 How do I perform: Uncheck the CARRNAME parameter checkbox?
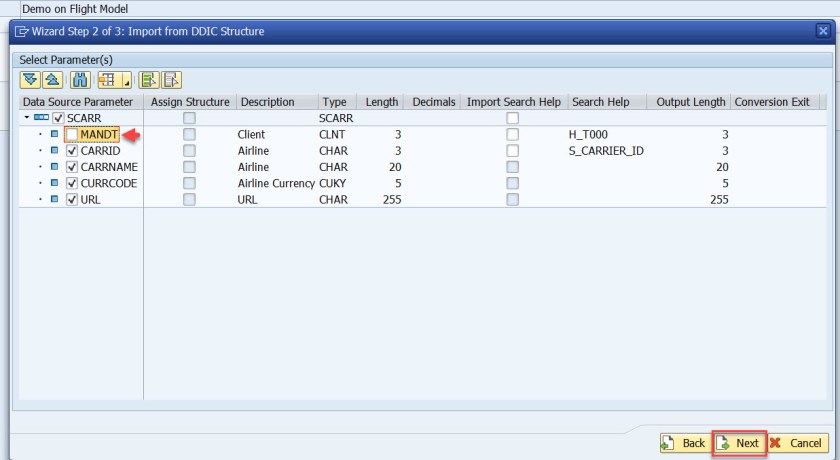(72, 167)
